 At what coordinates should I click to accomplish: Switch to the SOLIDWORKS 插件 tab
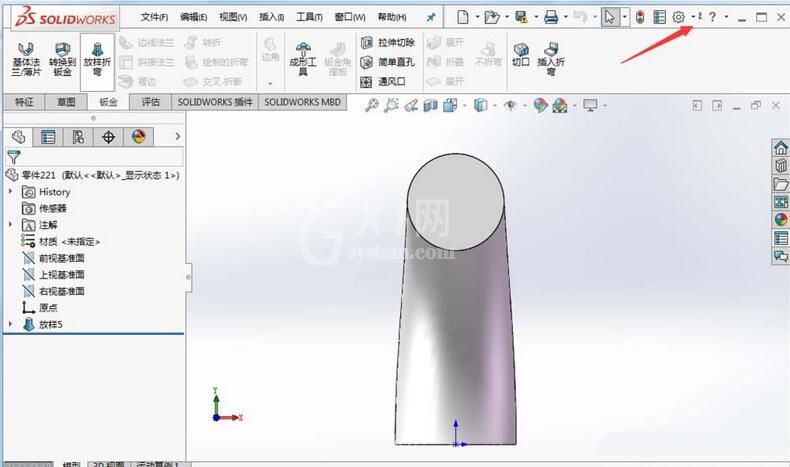215,102
